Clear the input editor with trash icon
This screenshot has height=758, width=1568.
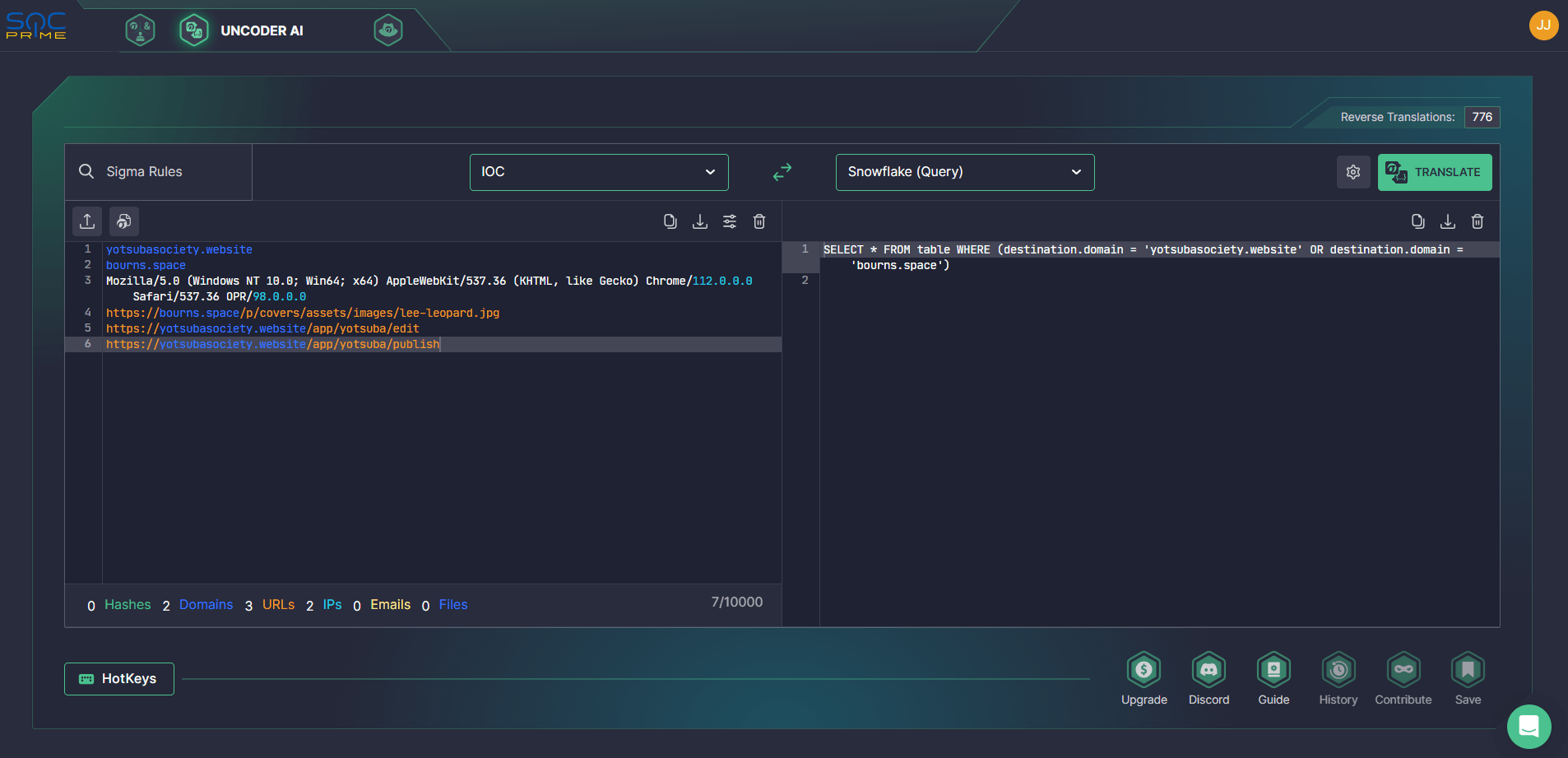[x=758, y=221]
